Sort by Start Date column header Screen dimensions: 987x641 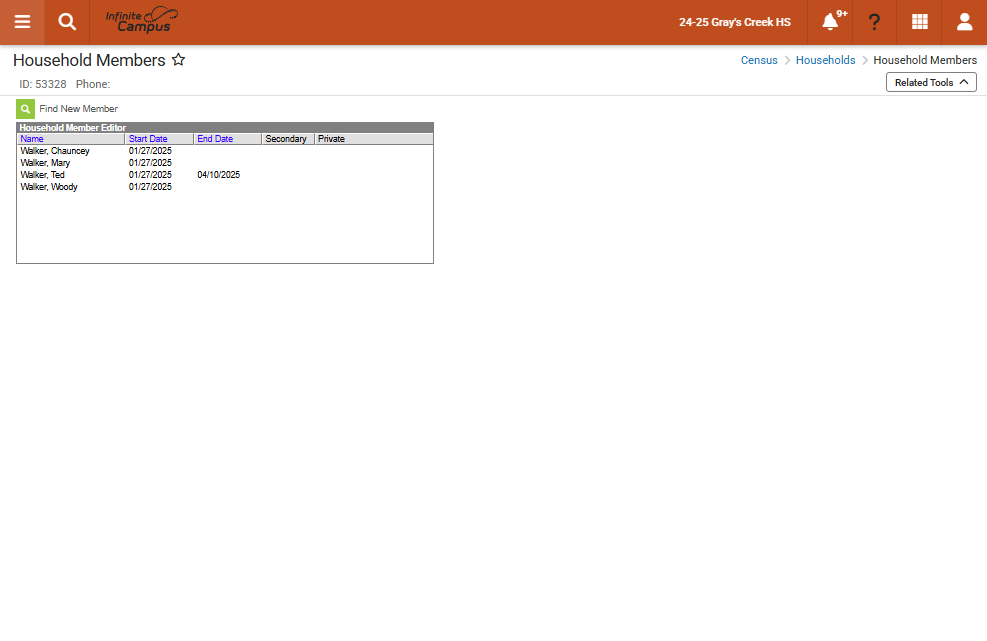(148, 139)
